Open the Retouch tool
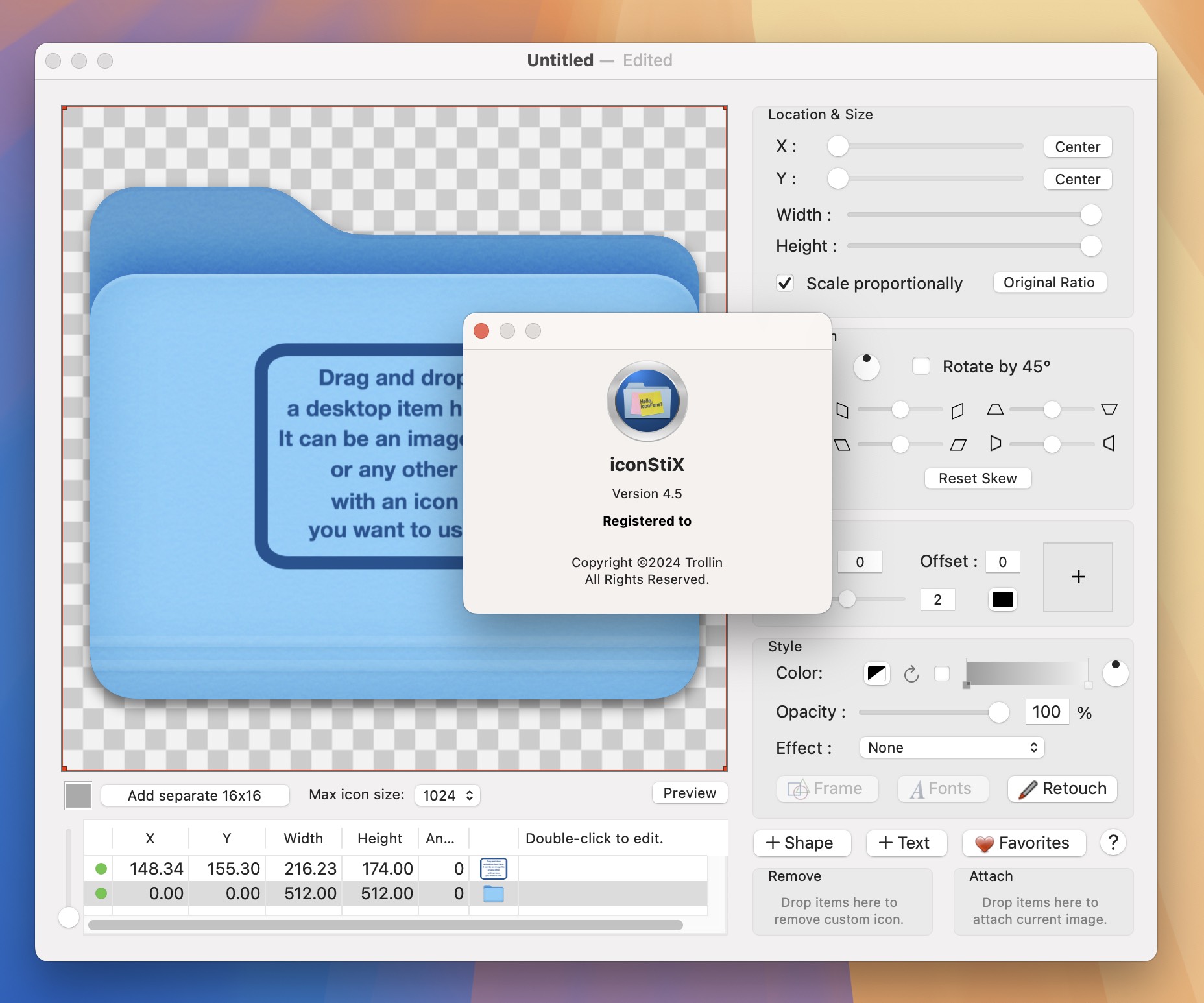The width and height of the screenshot is (1204, 1003). tap(1063, 789)
